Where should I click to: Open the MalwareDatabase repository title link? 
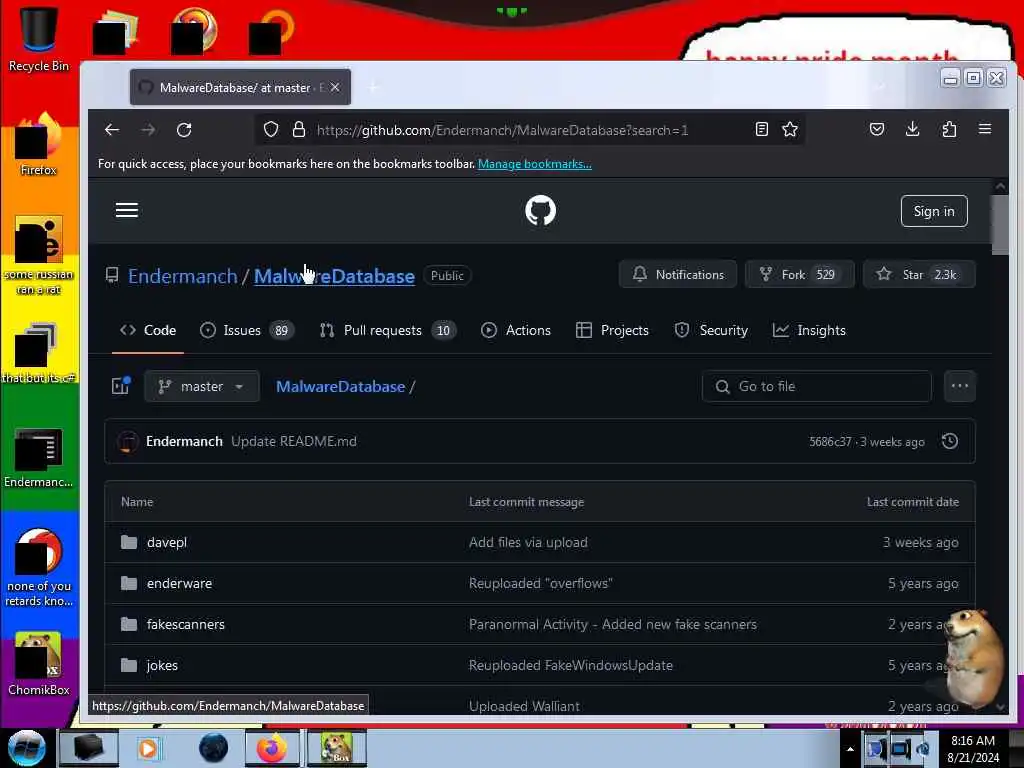pyautogui.click(x=334, y=276)
